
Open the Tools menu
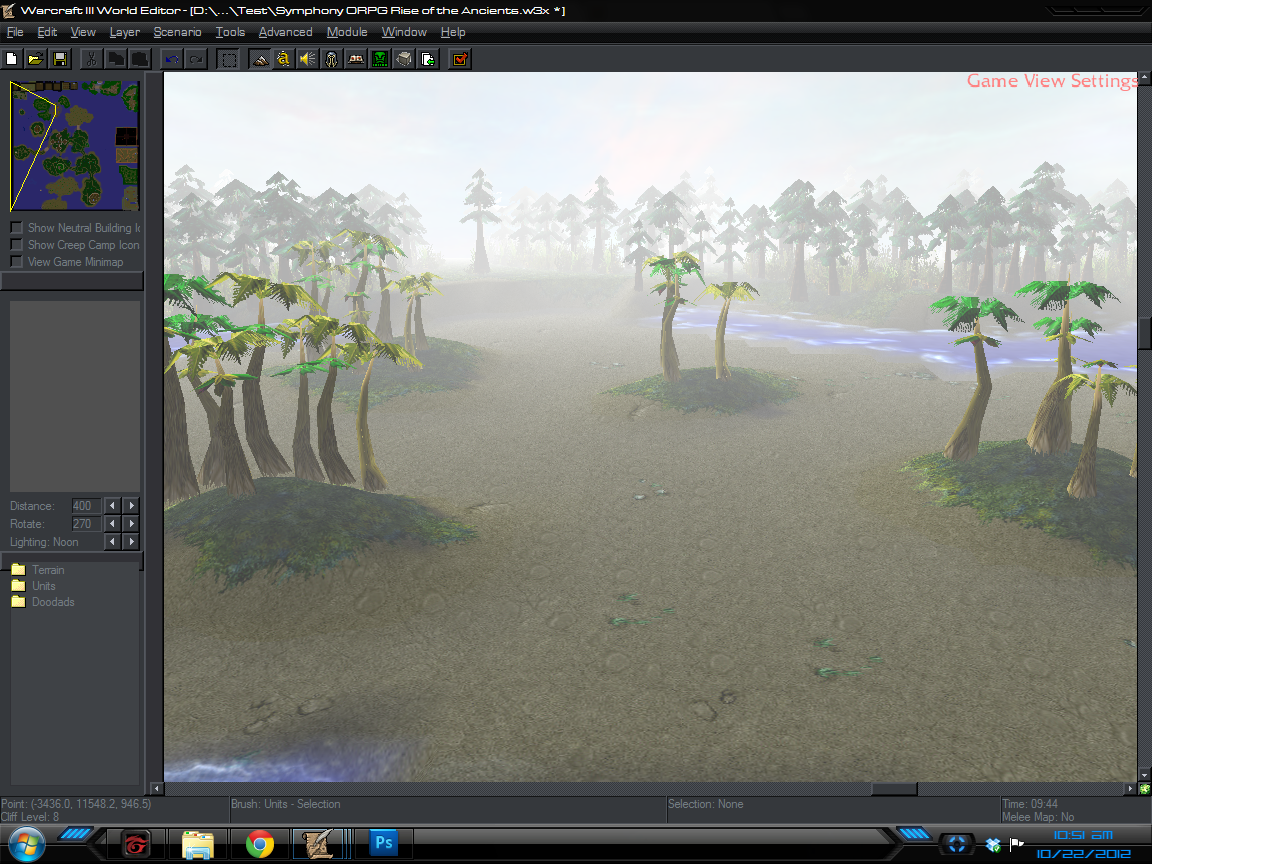[230, 32]
